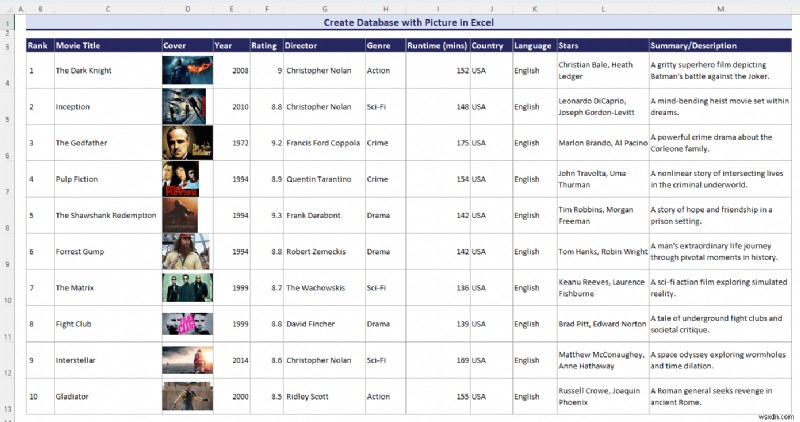Image resolution: width=800 pixels, height=422 pixels.
Task: Select stars cell 'Tom Hanks, Robin Wright'
Action: [603, 252]
